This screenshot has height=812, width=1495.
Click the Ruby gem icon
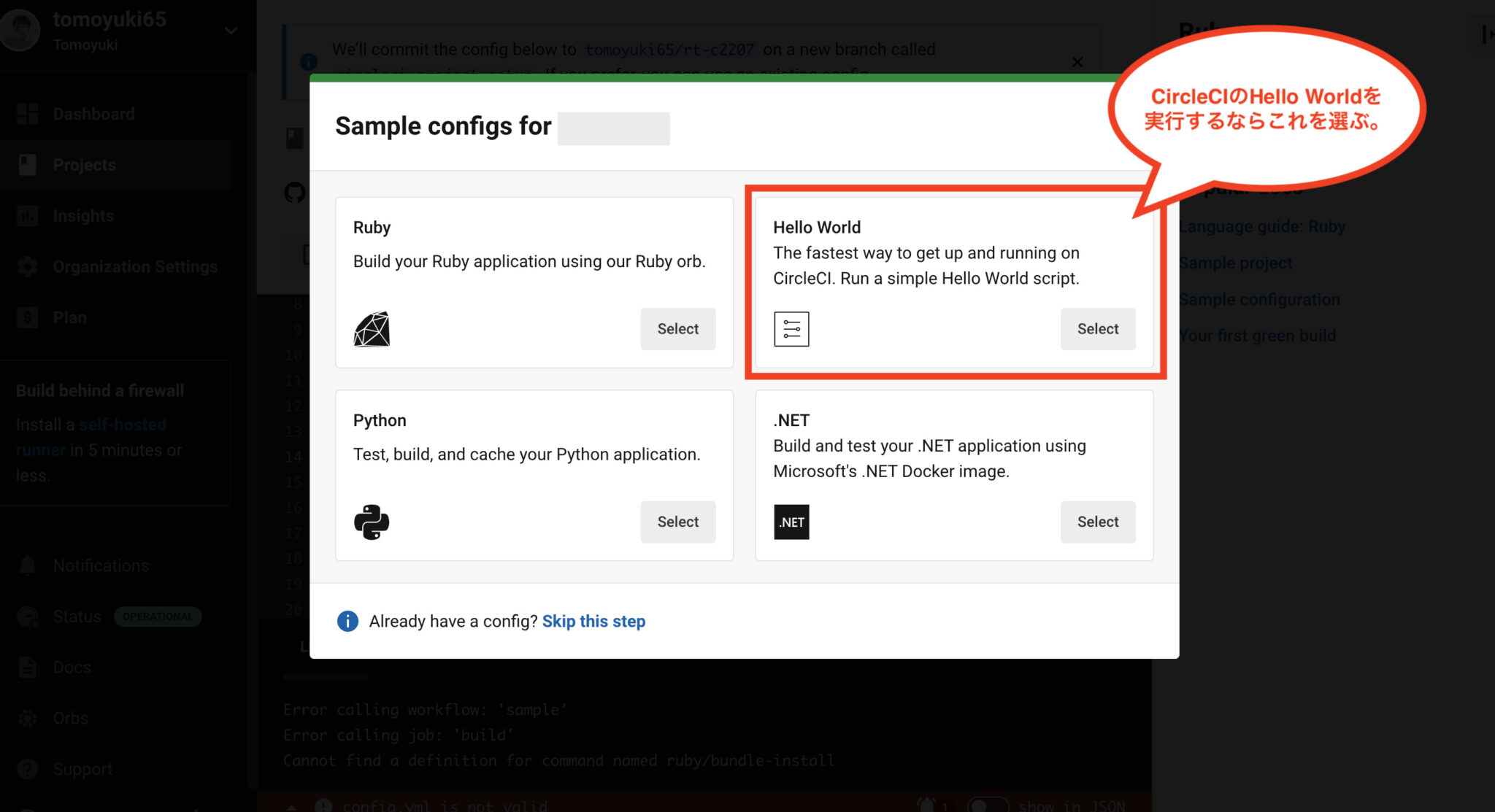click(372, 329)
